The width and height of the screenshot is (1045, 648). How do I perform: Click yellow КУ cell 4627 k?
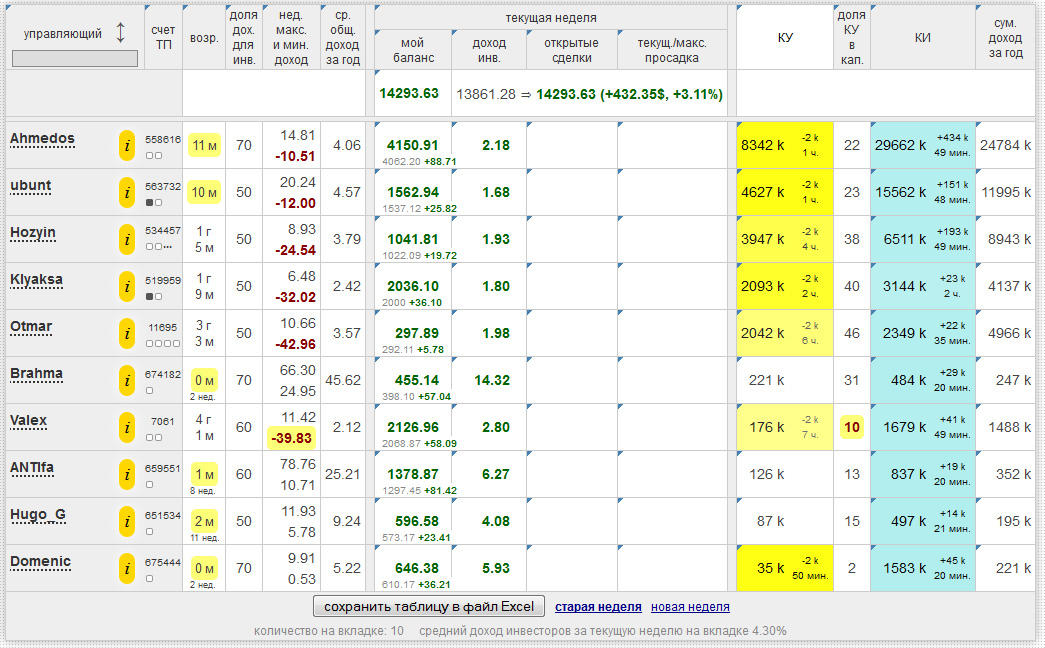784,192
